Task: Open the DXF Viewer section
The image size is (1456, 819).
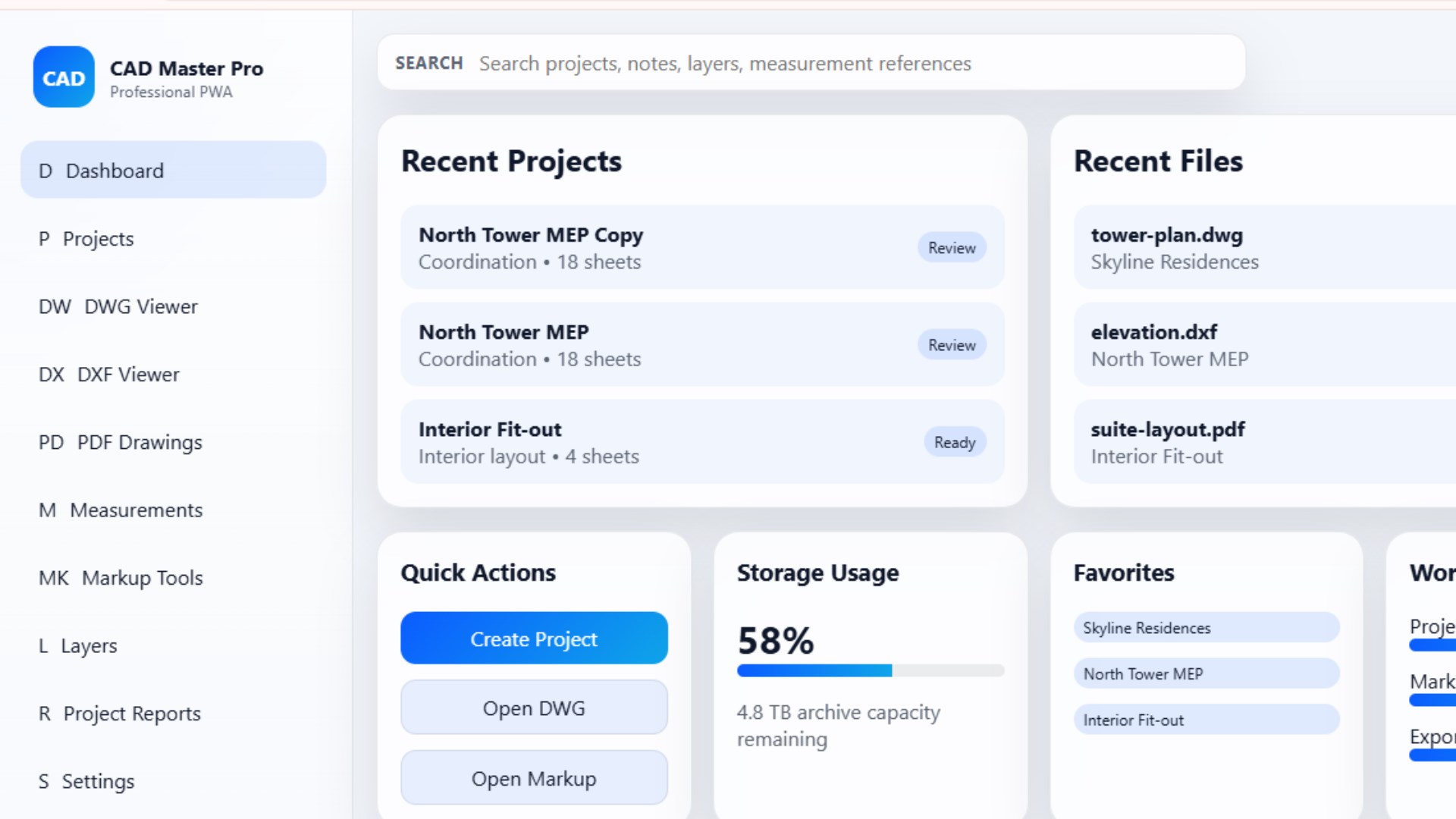Action: pos(173,374)
